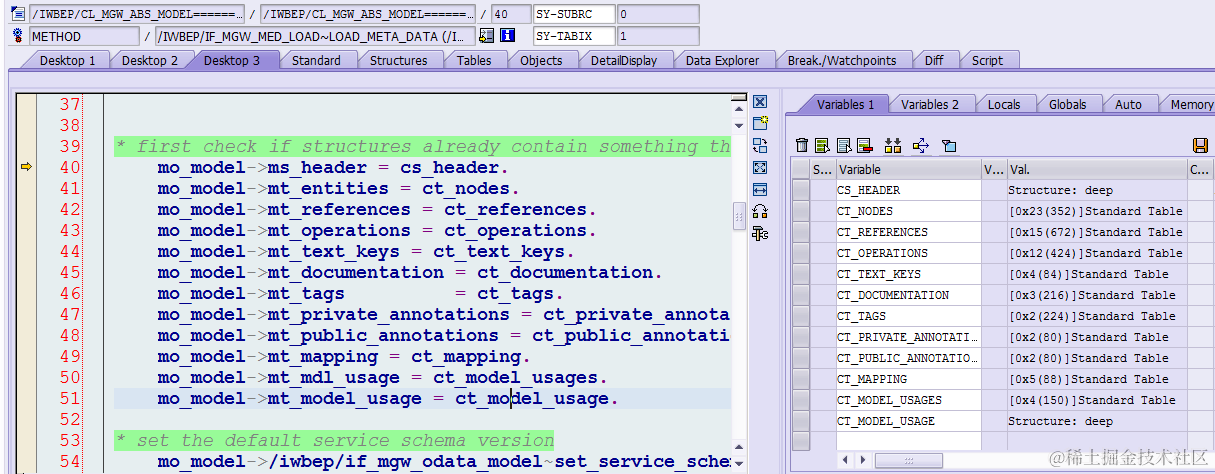Viewport: 1215px width, 474px height.
Task: Select the Locals tab
Action: [x=1004, y=104]
